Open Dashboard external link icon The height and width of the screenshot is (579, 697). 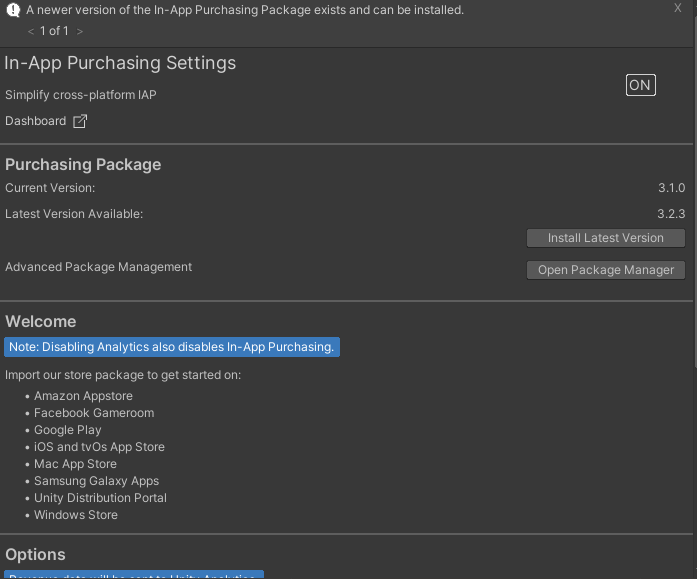click(80, 121)
